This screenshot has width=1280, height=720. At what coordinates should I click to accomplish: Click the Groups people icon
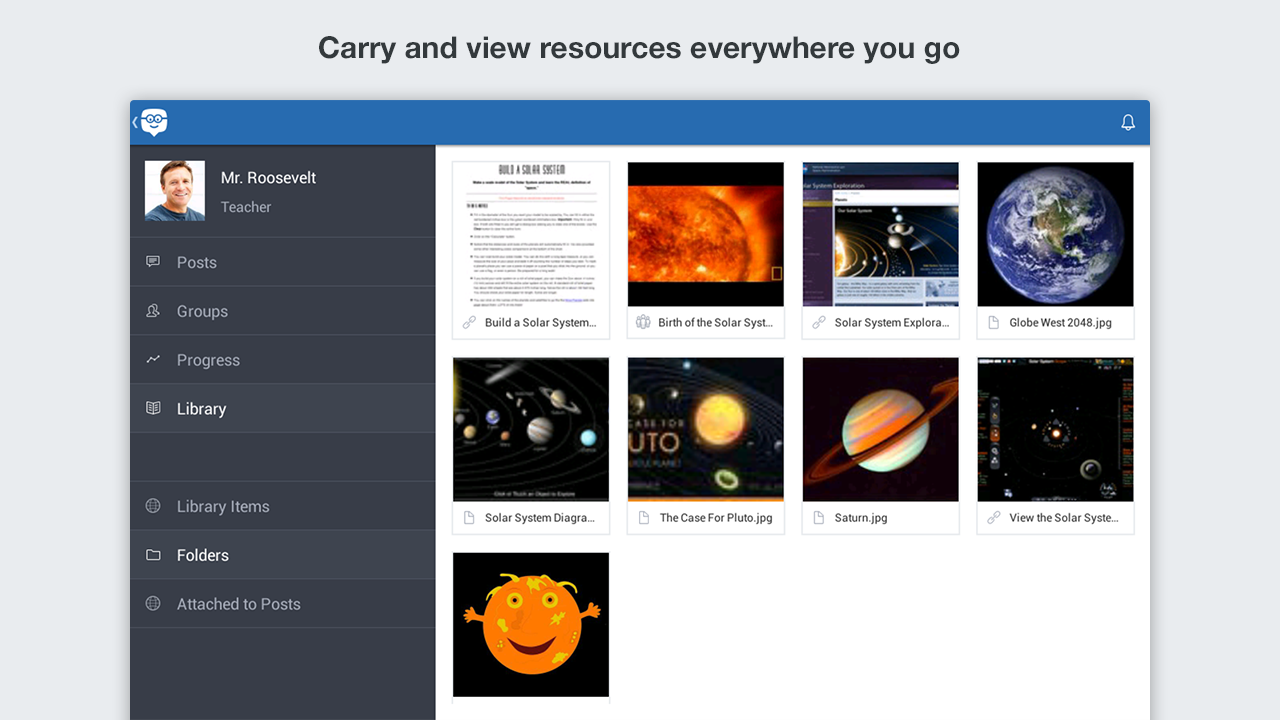click(x=152, y=310)
